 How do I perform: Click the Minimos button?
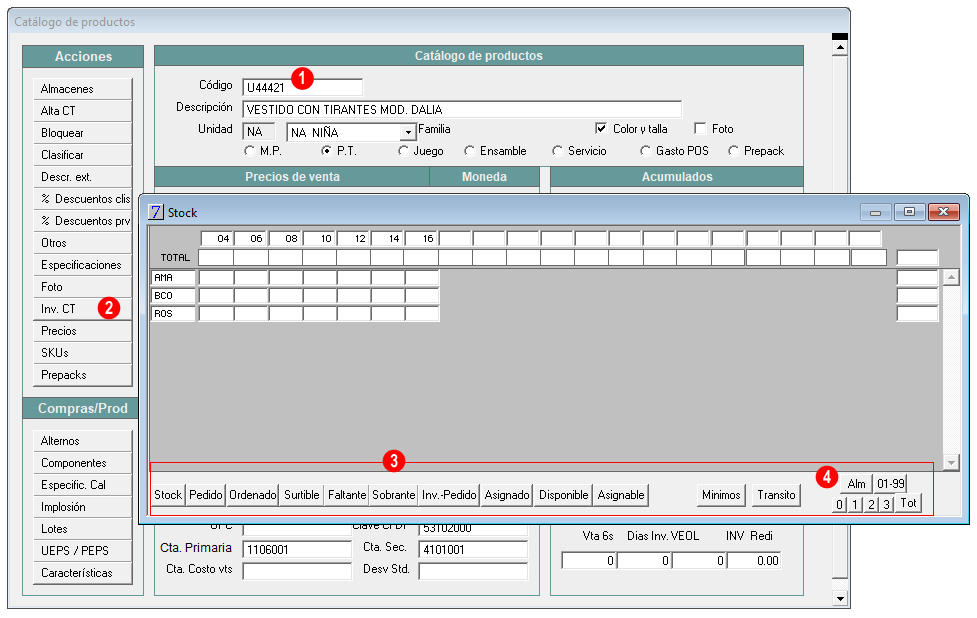[721, 495]
